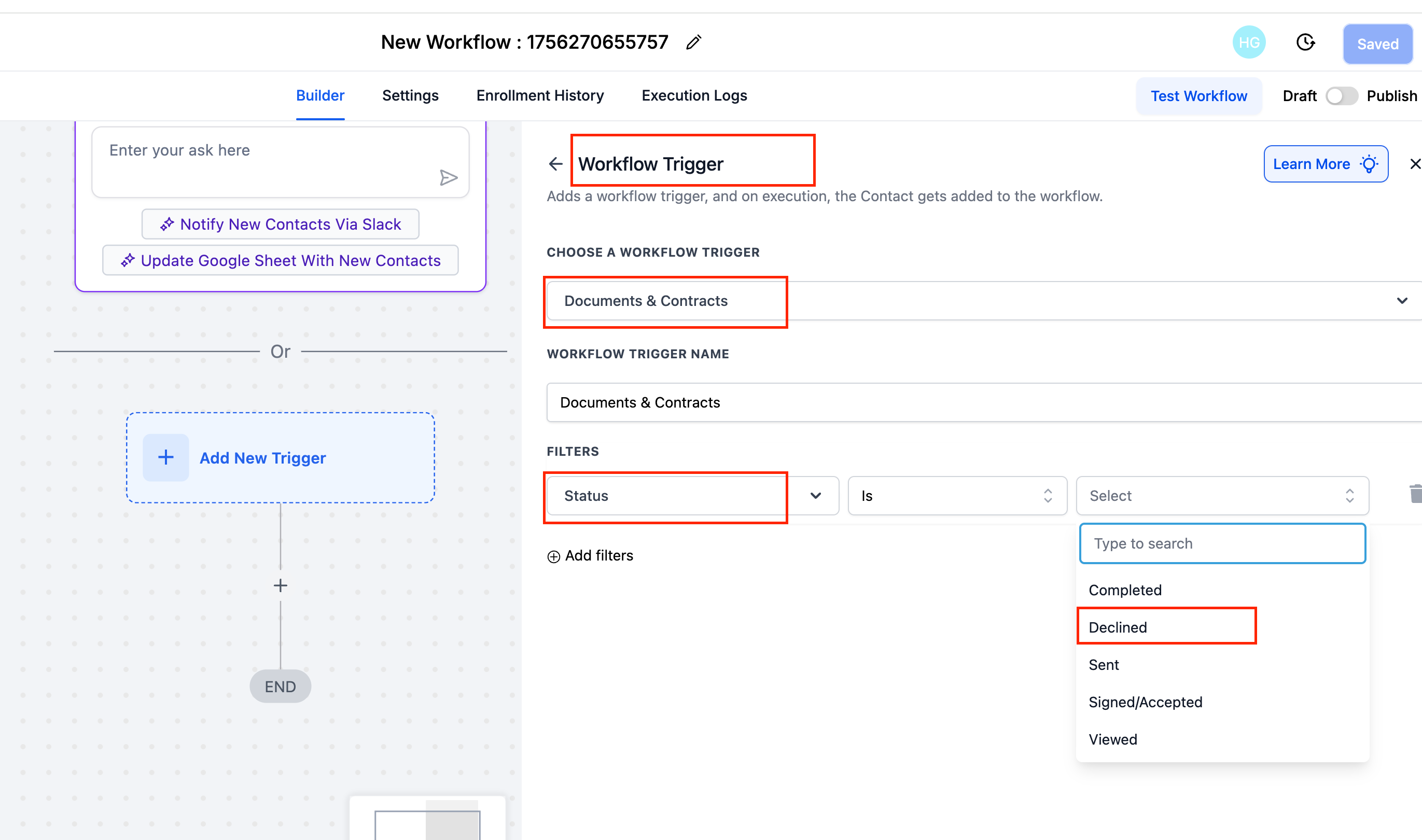Focus the Type to search field
Viewport: 1422px width, 840px height.
[1222, 543]
